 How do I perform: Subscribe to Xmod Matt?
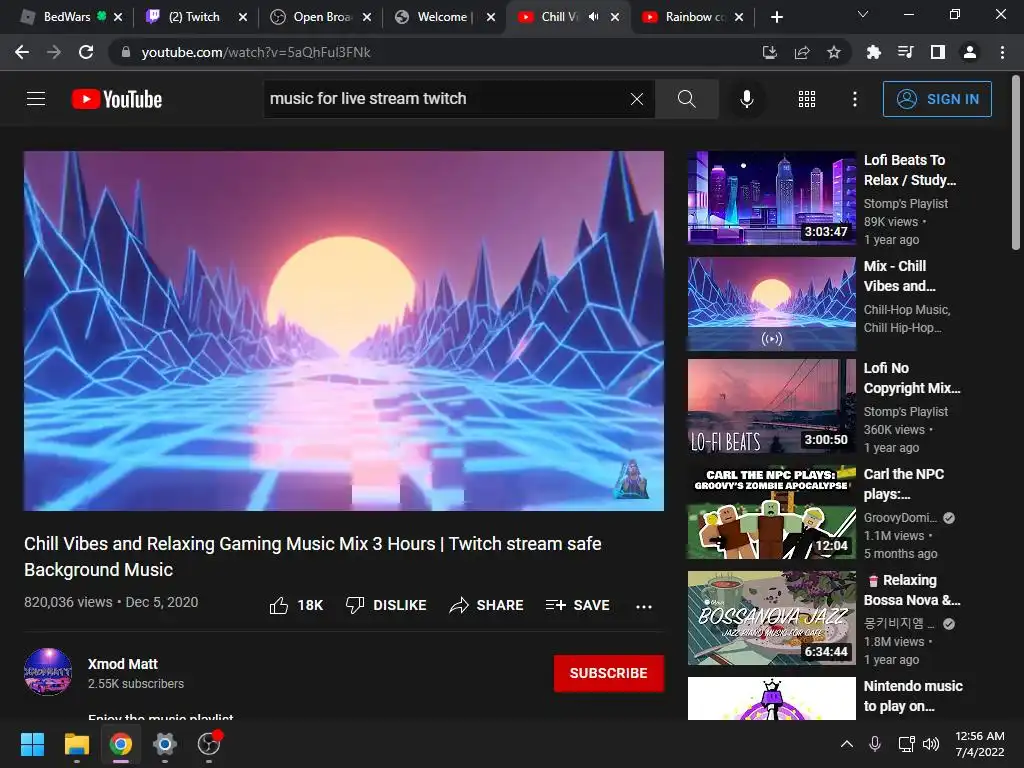[609, 673]
